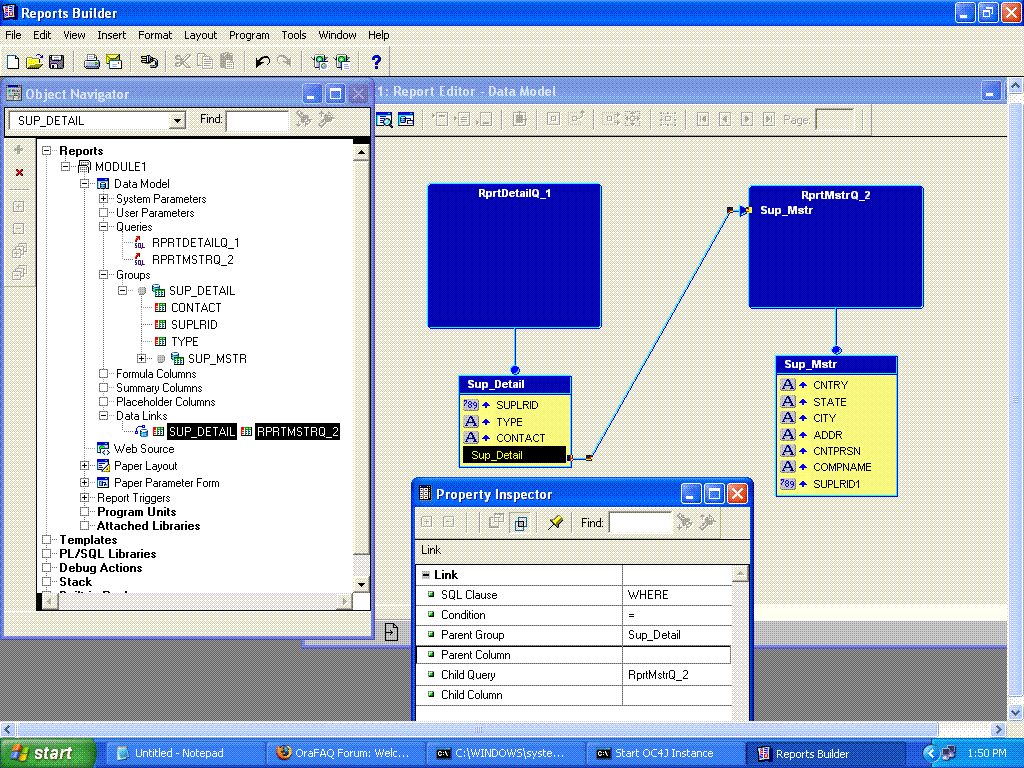
Task: Open the Layout menu
Action: click(200, 35)
